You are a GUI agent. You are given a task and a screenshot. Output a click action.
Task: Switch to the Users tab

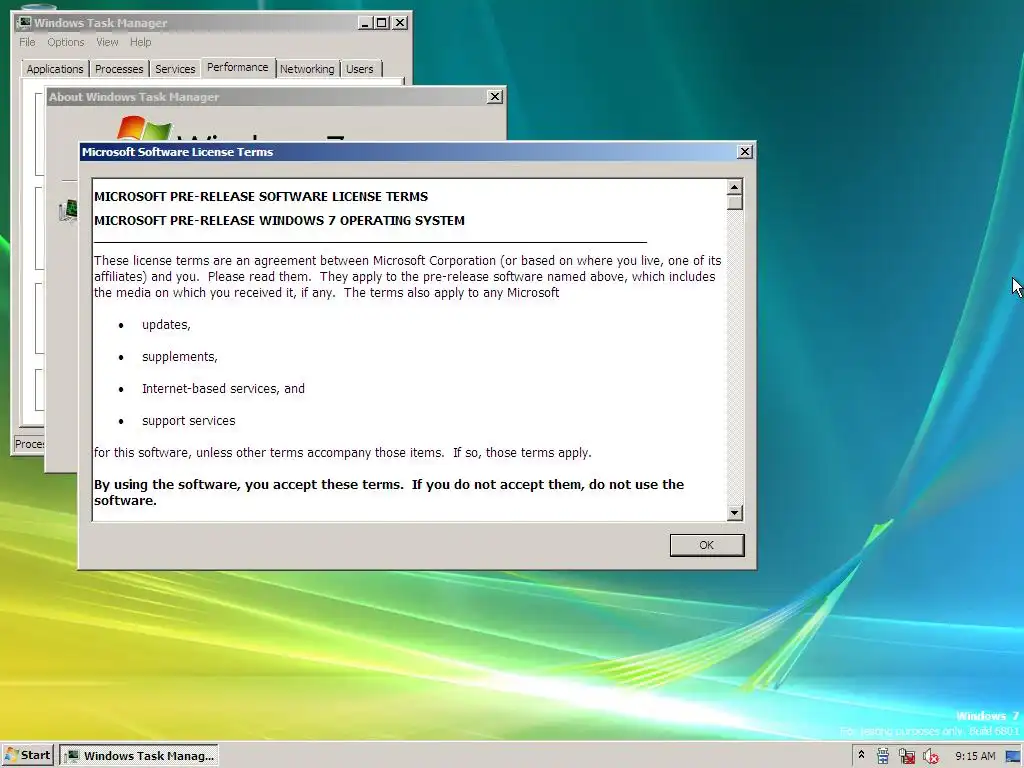pyautogui.click(x=360, y=69)
